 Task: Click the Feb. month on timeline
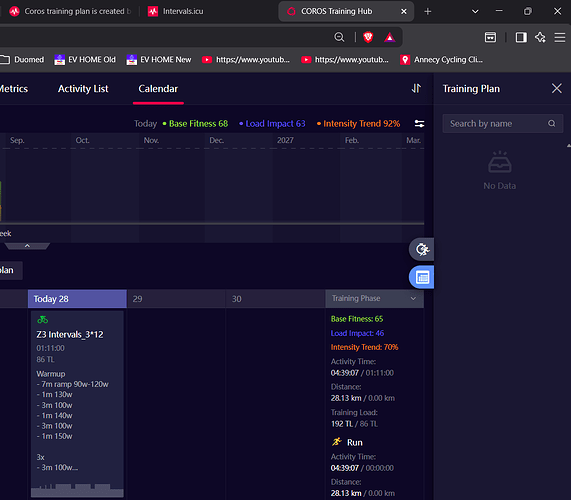[352, 141]
